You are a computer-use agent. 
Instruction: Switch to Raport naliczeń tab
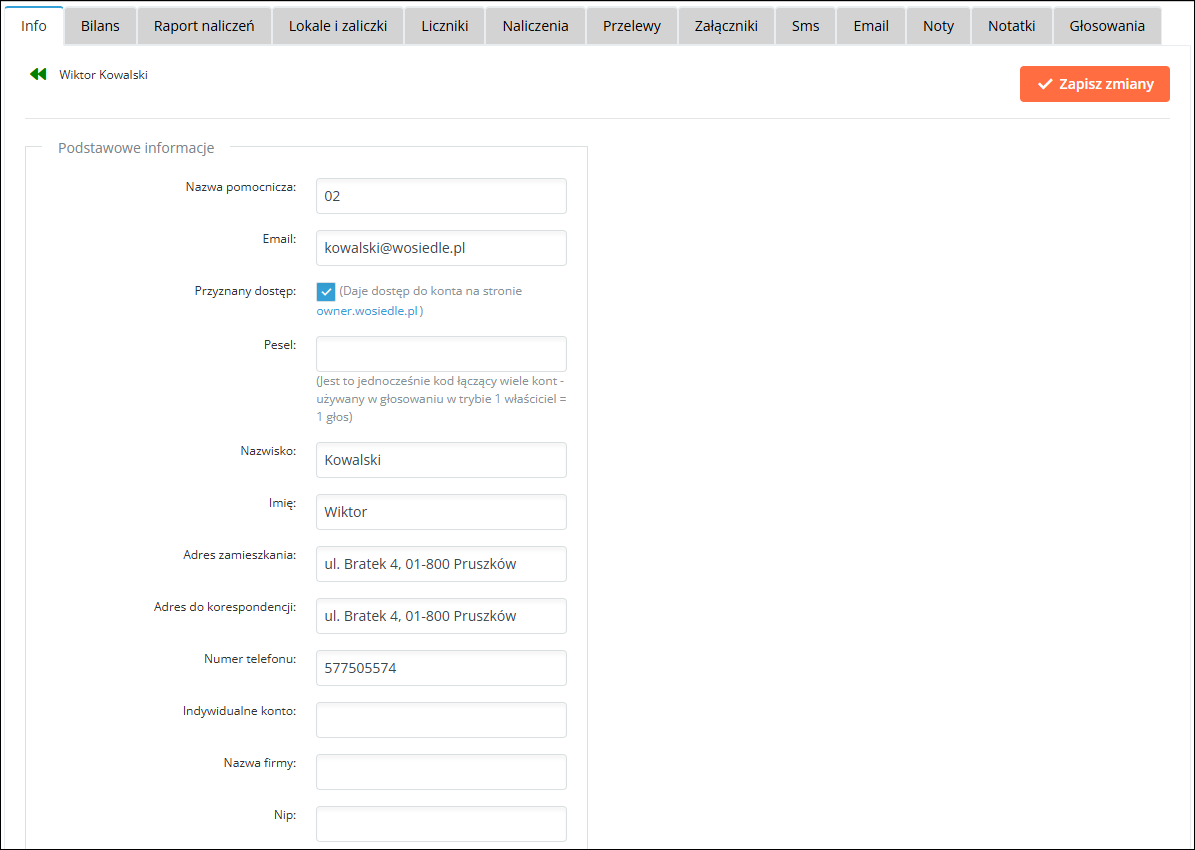(x=204, y=26)
